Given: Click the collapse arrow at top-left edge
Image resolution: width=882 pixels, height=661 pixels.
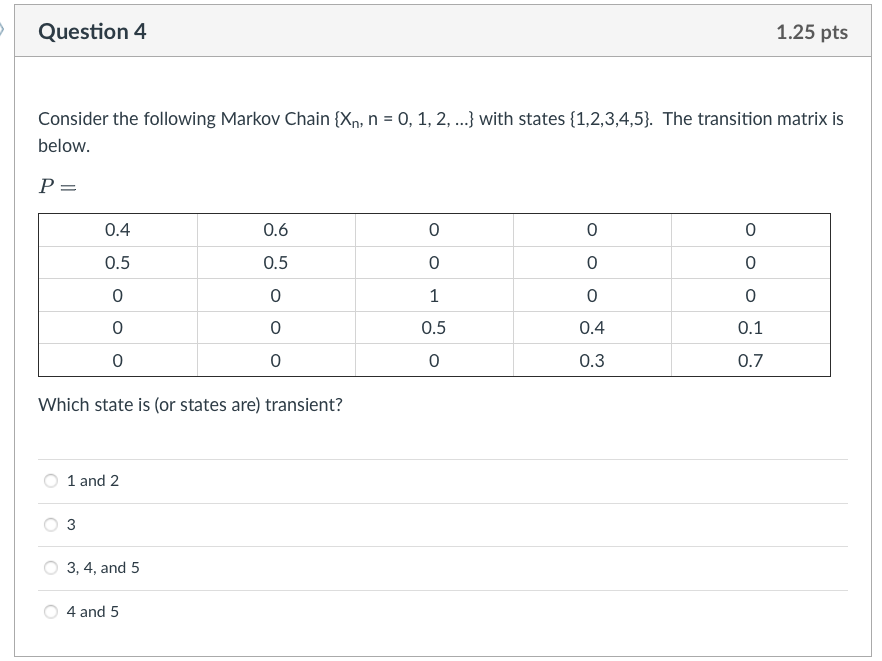Looking at the screenshot, I should [4, 31].
